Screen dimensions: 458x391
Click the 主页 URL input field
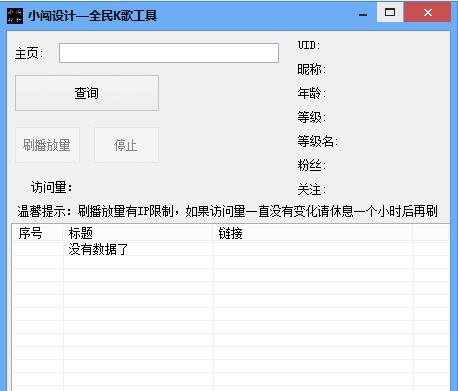click(169, 53)
